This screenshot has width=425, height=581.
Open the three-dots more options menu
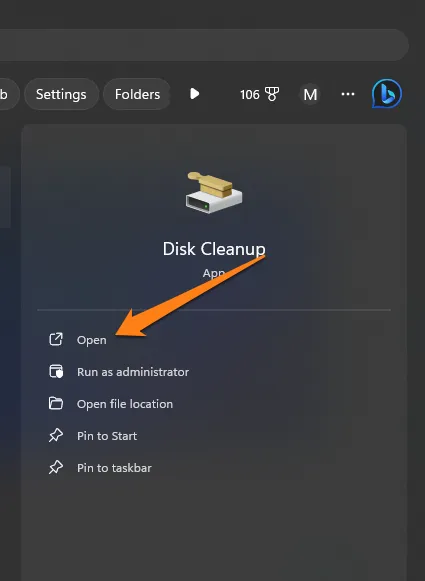coord(348,94)
